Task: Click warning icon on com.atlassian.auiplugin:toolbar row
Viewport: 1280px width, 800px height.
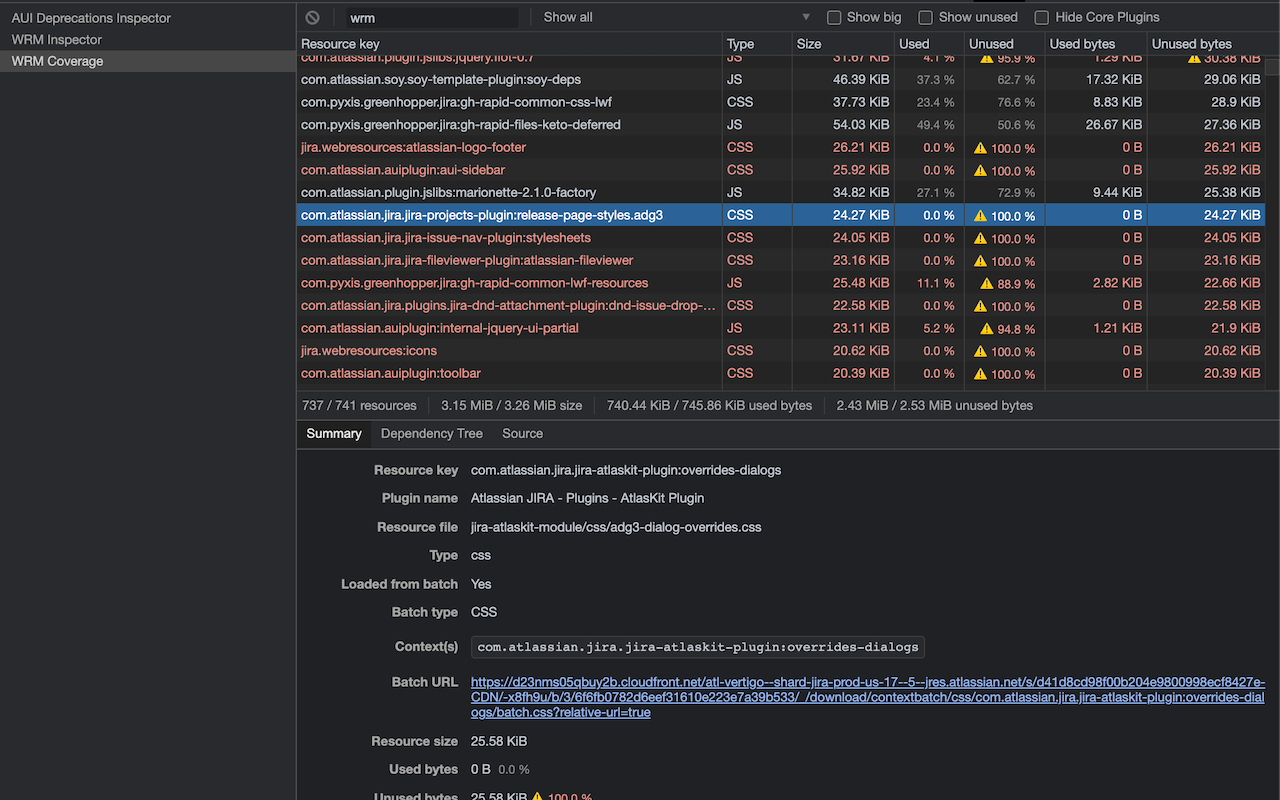Action: tap(978, 374)
